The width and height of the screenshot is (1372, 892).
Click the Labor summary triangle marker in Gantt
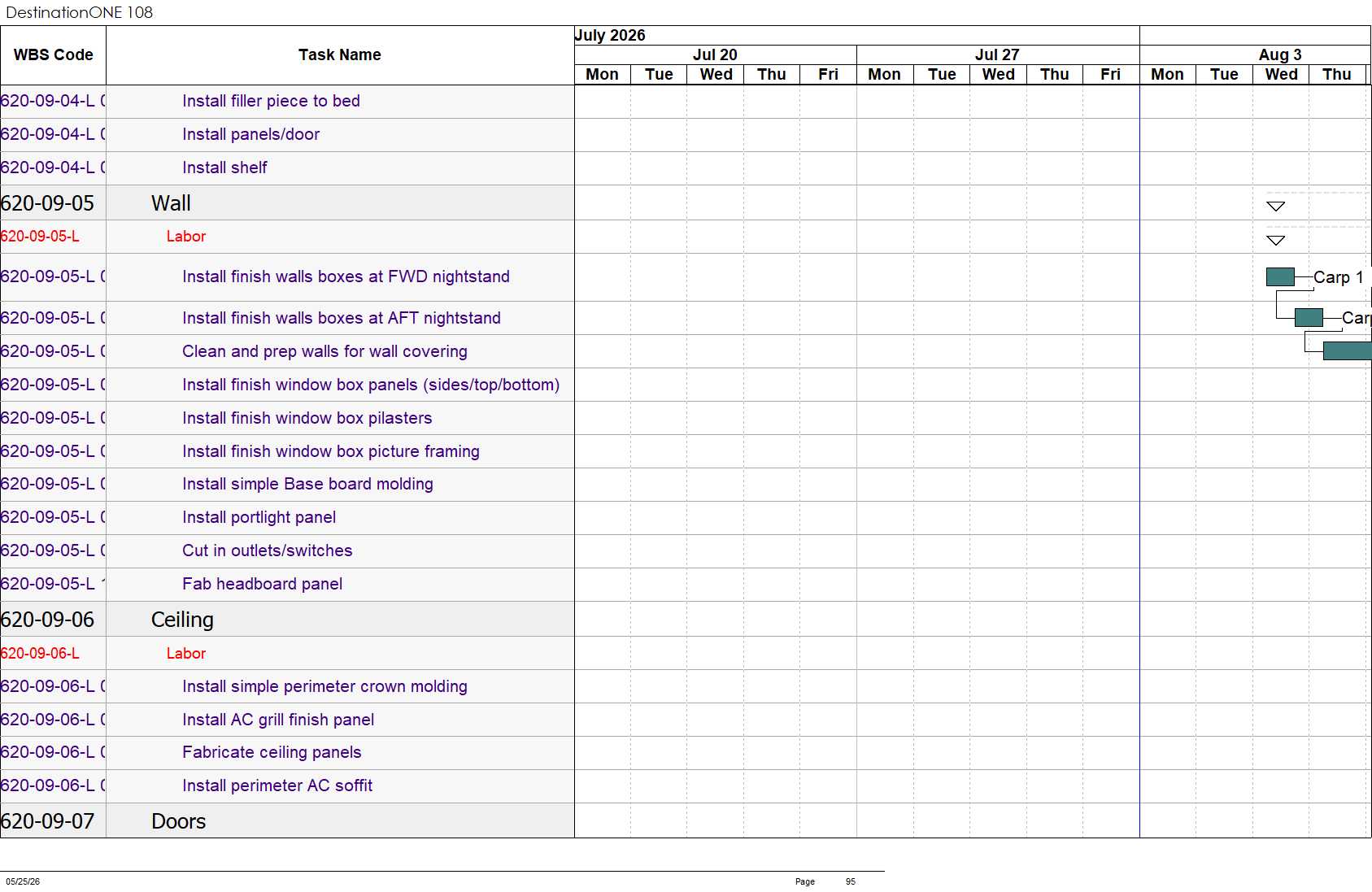[1275, 241]
